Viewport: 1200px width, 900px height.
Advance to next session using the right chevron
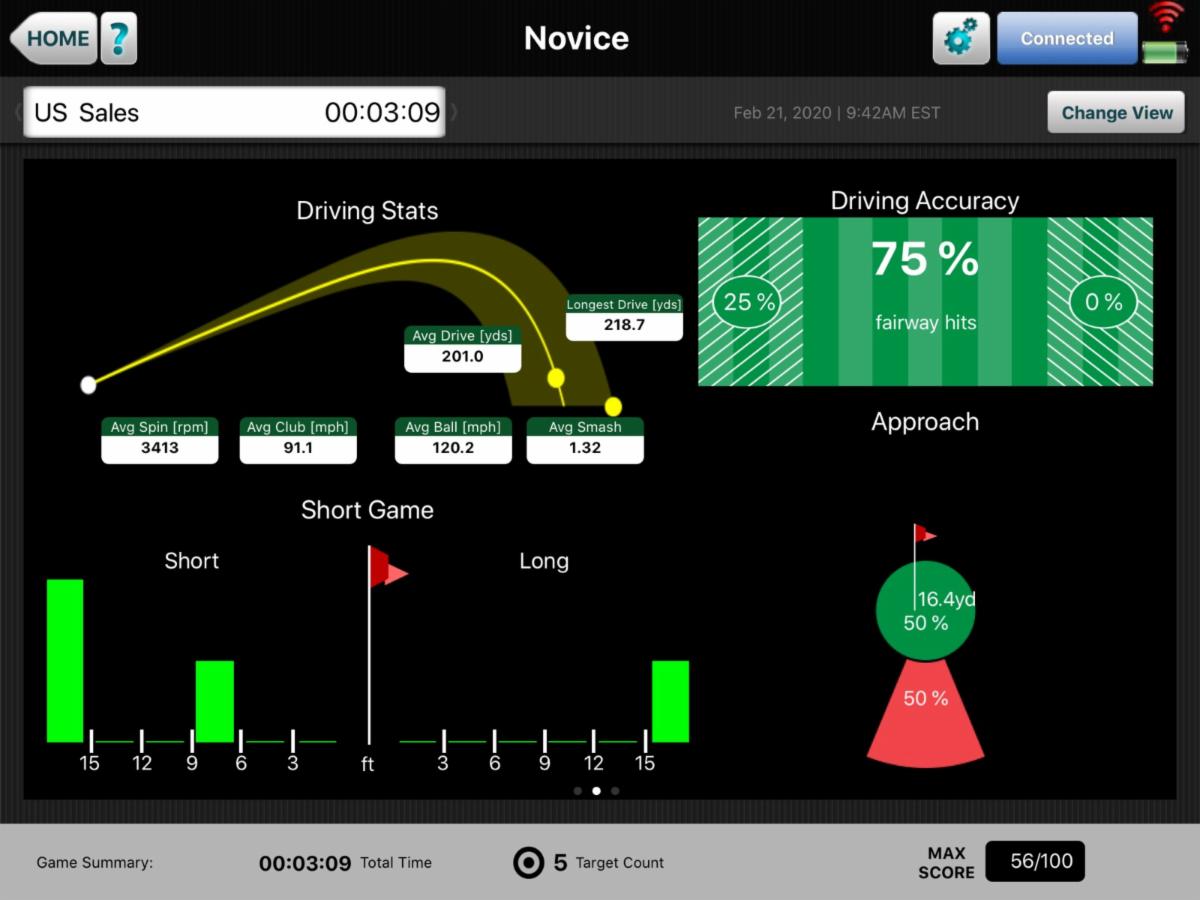pos(453,112)
